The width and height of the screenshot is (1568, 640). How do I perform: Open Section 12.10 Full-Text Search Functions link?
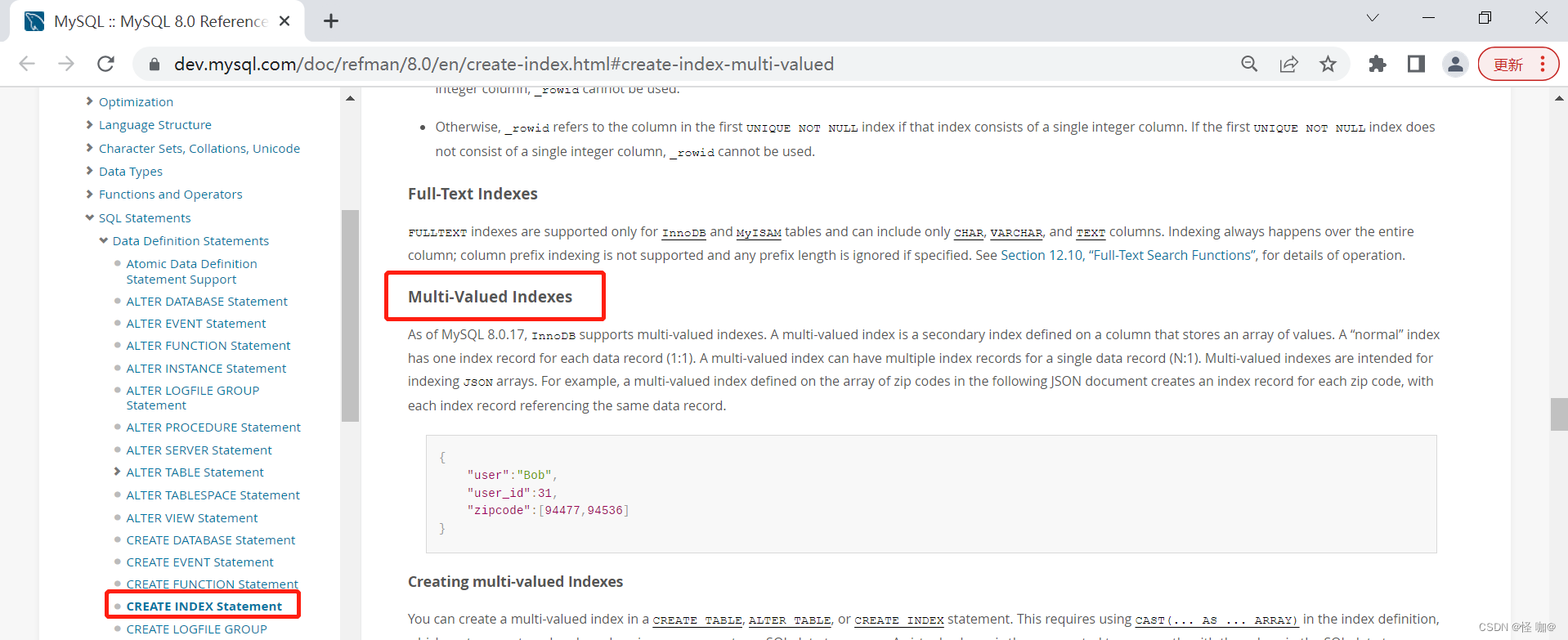1128,256
